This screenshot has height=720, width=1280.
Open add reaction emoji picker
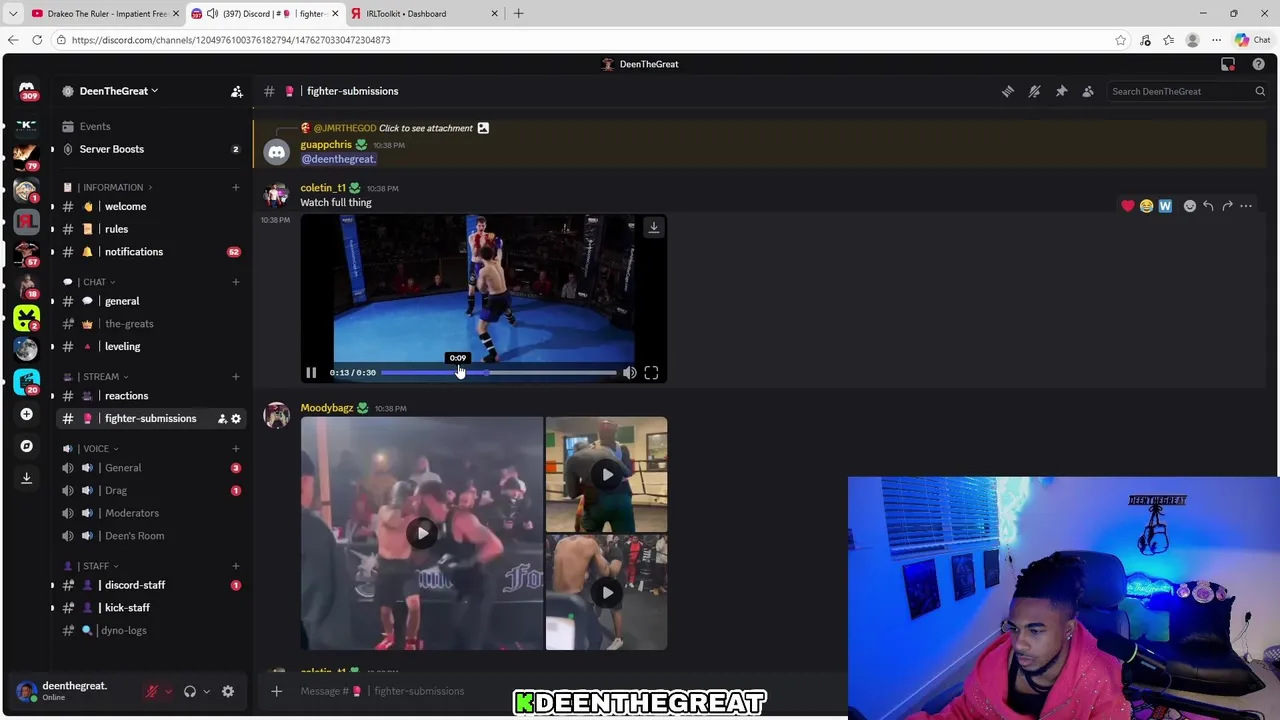(1189, 206)
